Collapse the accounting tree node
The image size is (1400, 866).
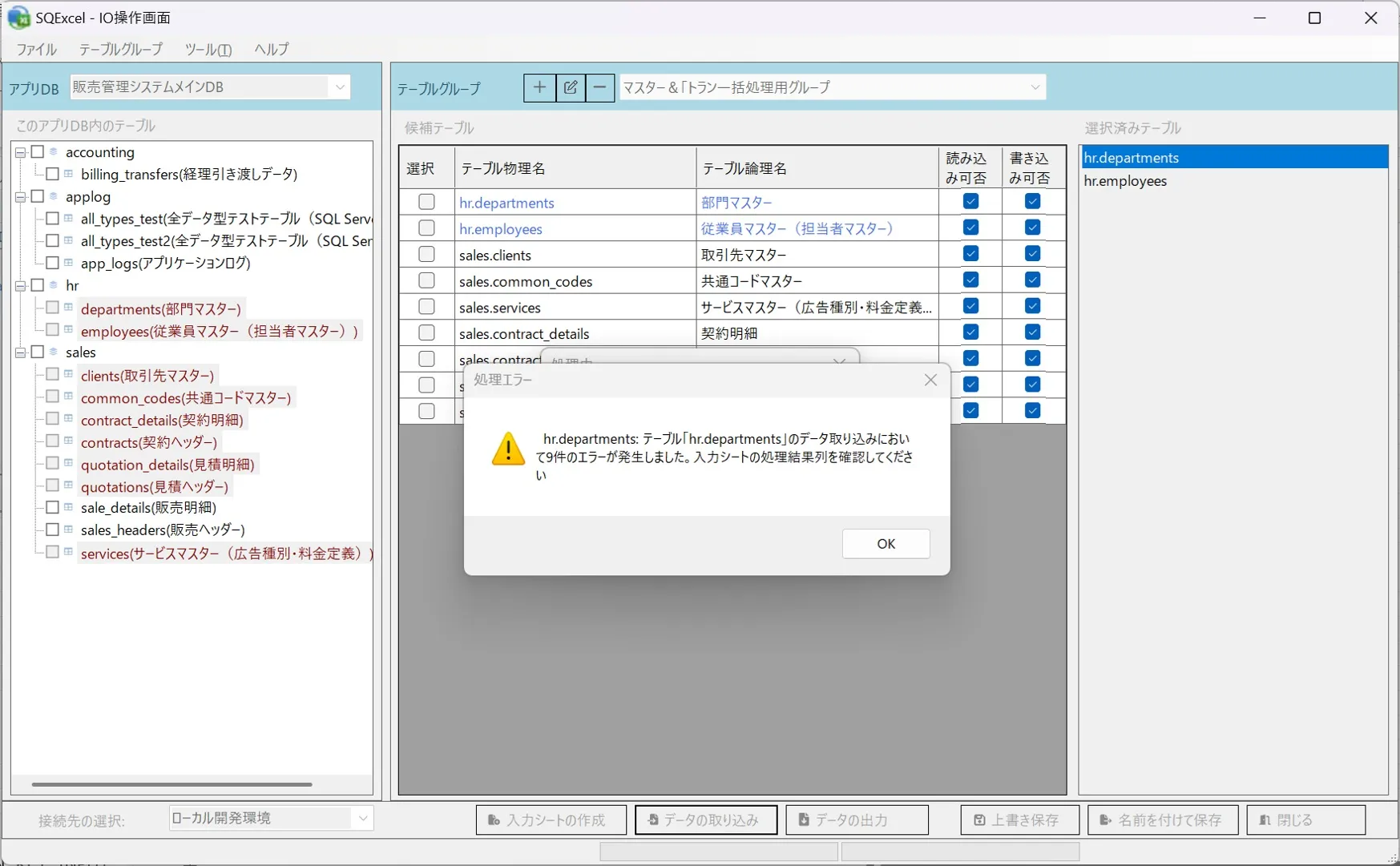[x=21, y=152]
